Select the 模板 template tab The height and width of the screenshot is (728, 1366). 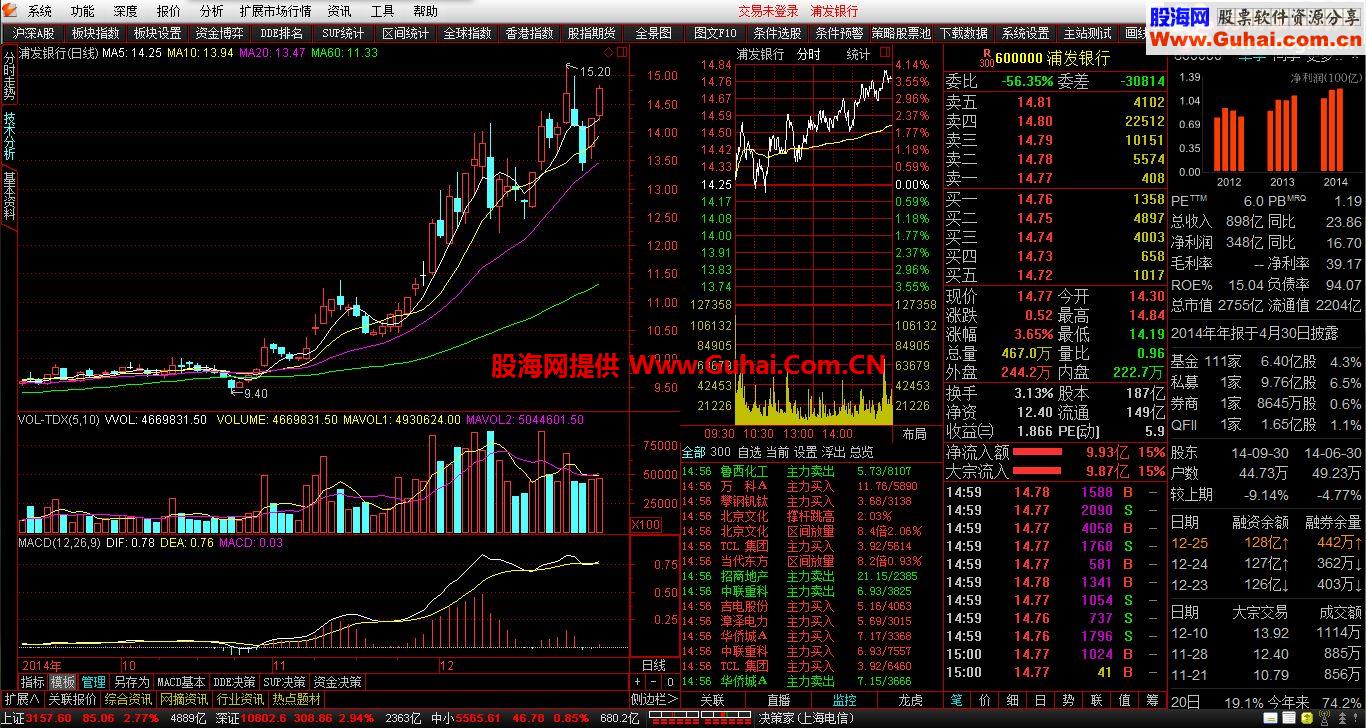pyautogui.click(x=63, y=682)
